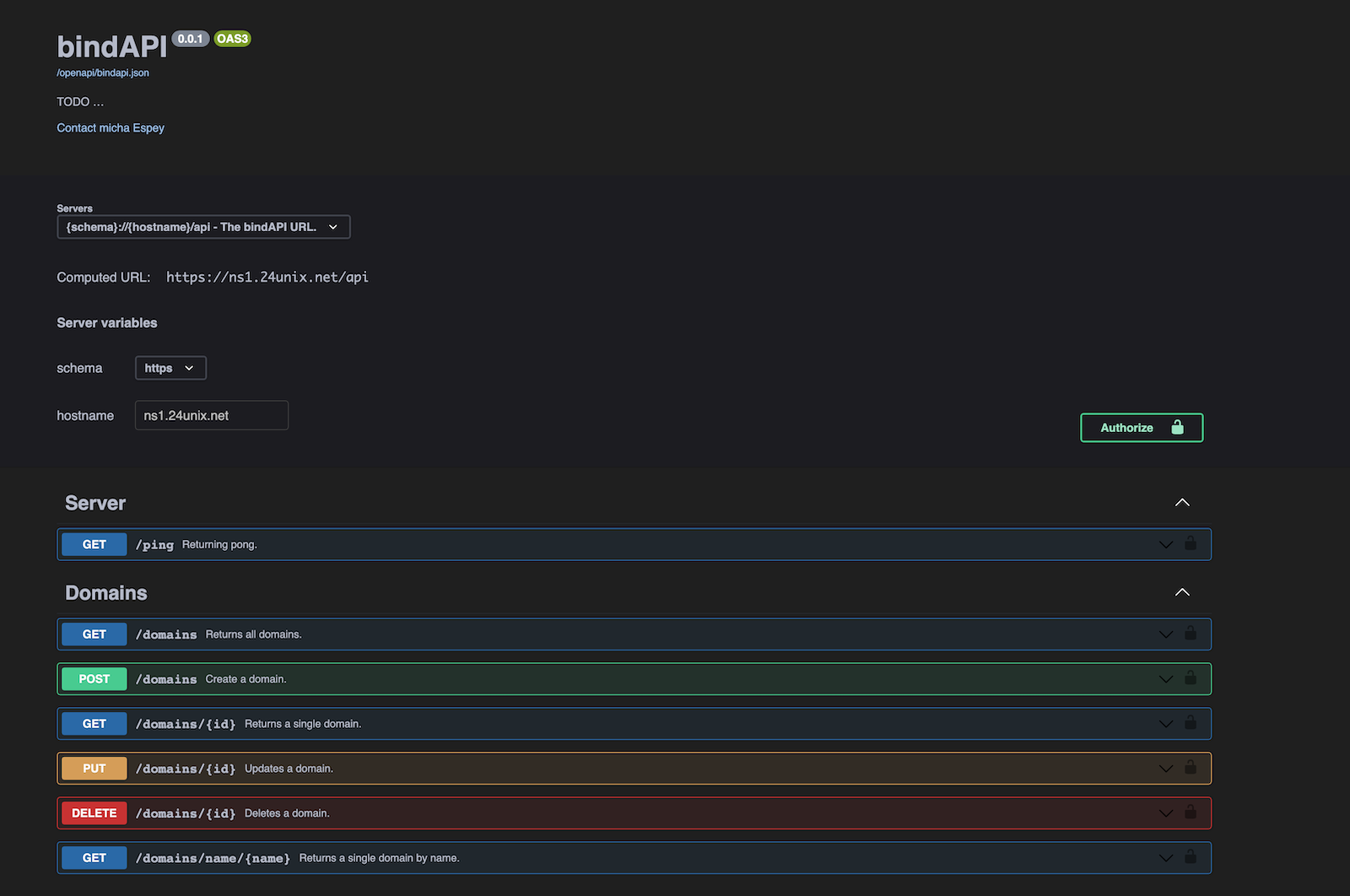Open the /openapi/bindapi.json link
Viewport: 1350px width, 896px height.
(x=103, y=73)
